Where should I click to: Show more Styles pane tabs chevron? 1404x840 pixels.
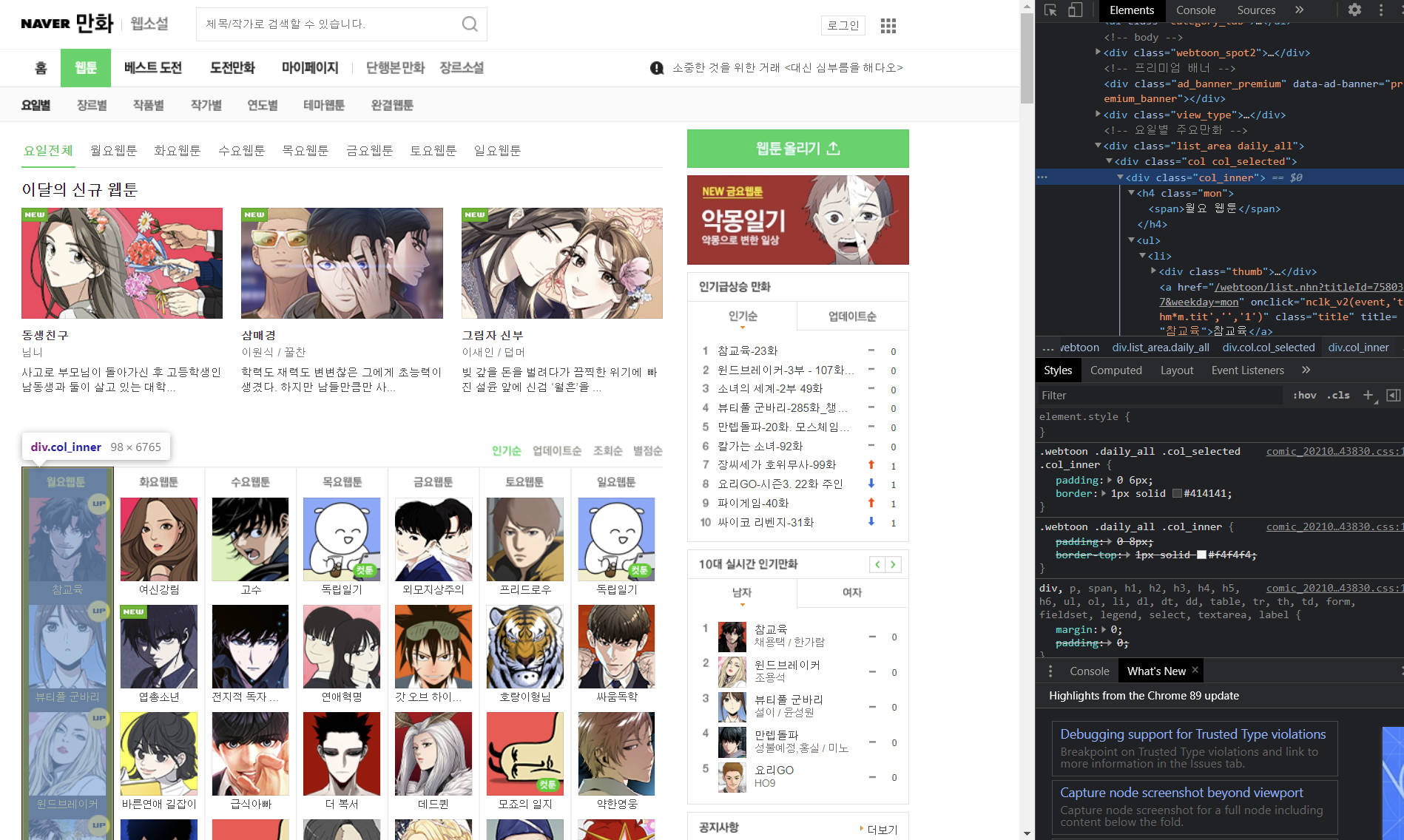1306,370
